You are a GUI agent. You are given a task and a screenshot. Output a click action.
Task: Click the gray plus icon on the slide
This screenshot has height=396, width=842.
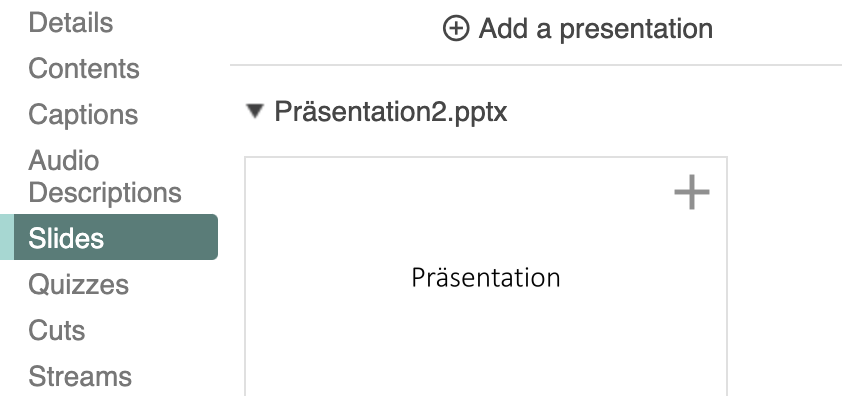tap(692, 192)
